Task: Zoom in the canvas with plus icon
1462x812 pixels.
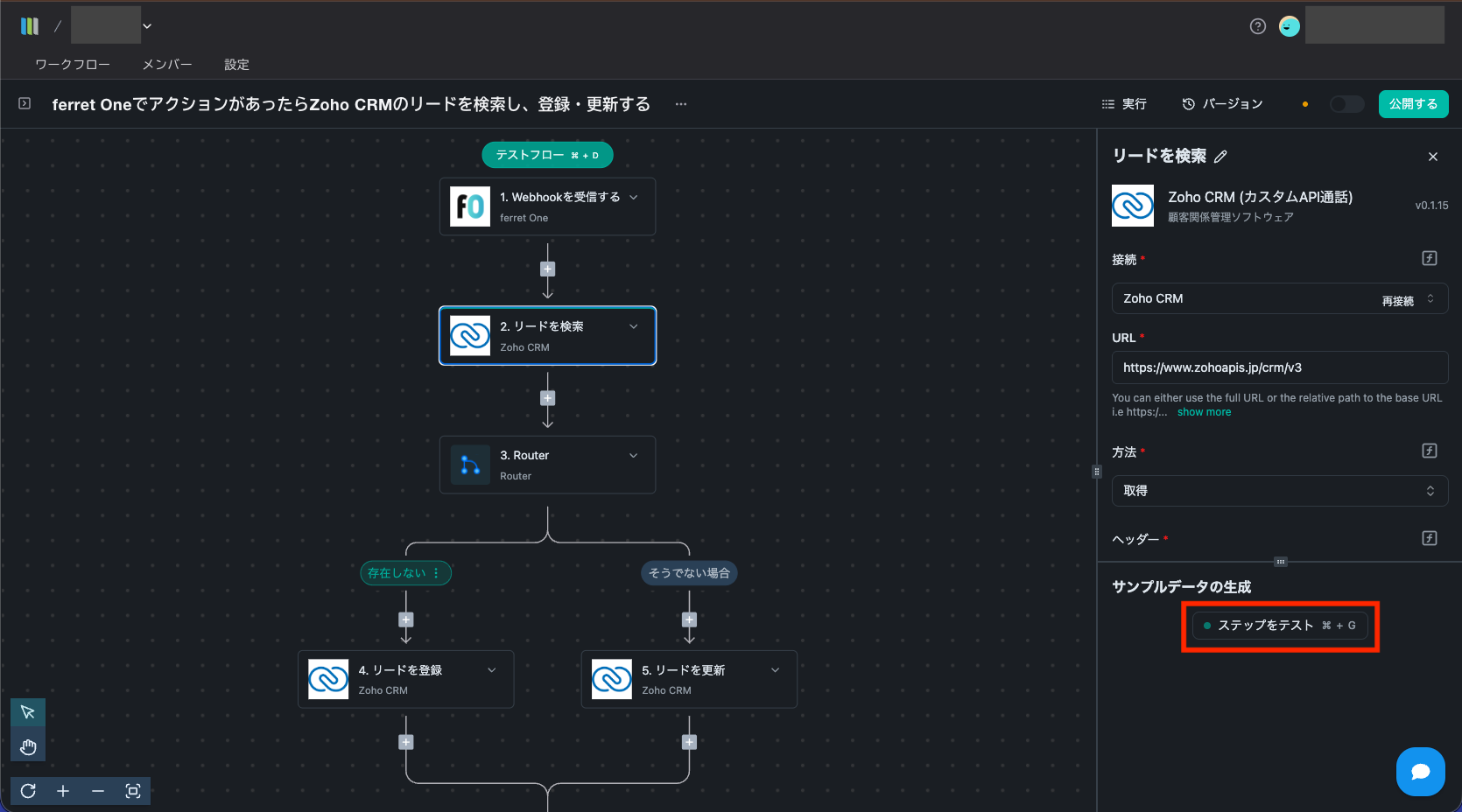Action: (x=63, y=791)
